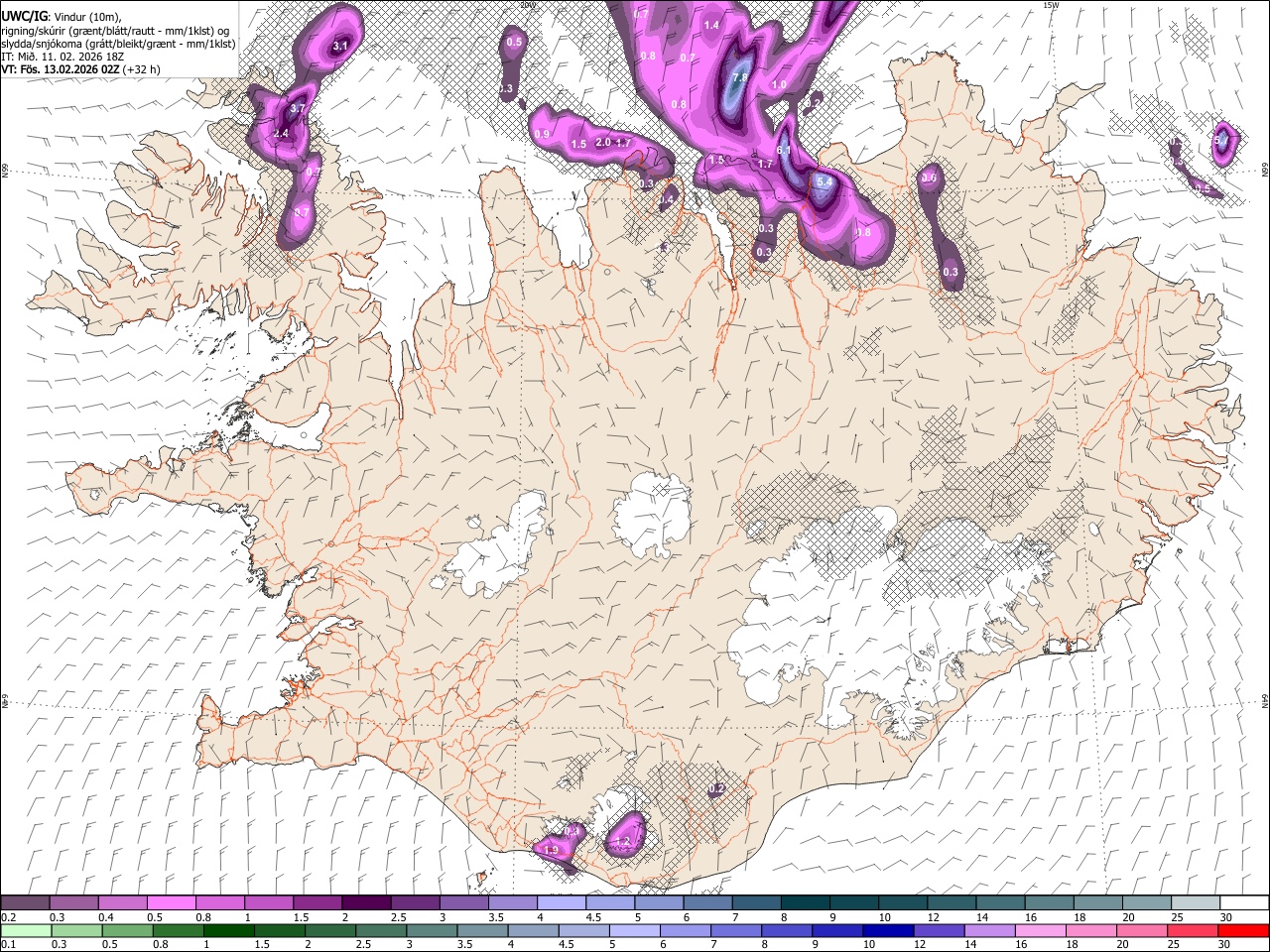
Task: Select the 2–2.5 dark purple legend swatch
Action: point(366,903)
